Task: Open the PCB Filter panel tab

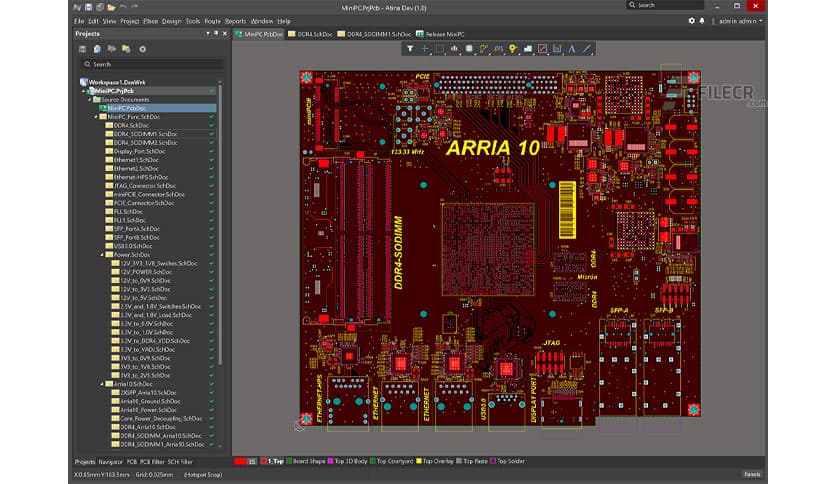Action: click(x=152, y=462)
